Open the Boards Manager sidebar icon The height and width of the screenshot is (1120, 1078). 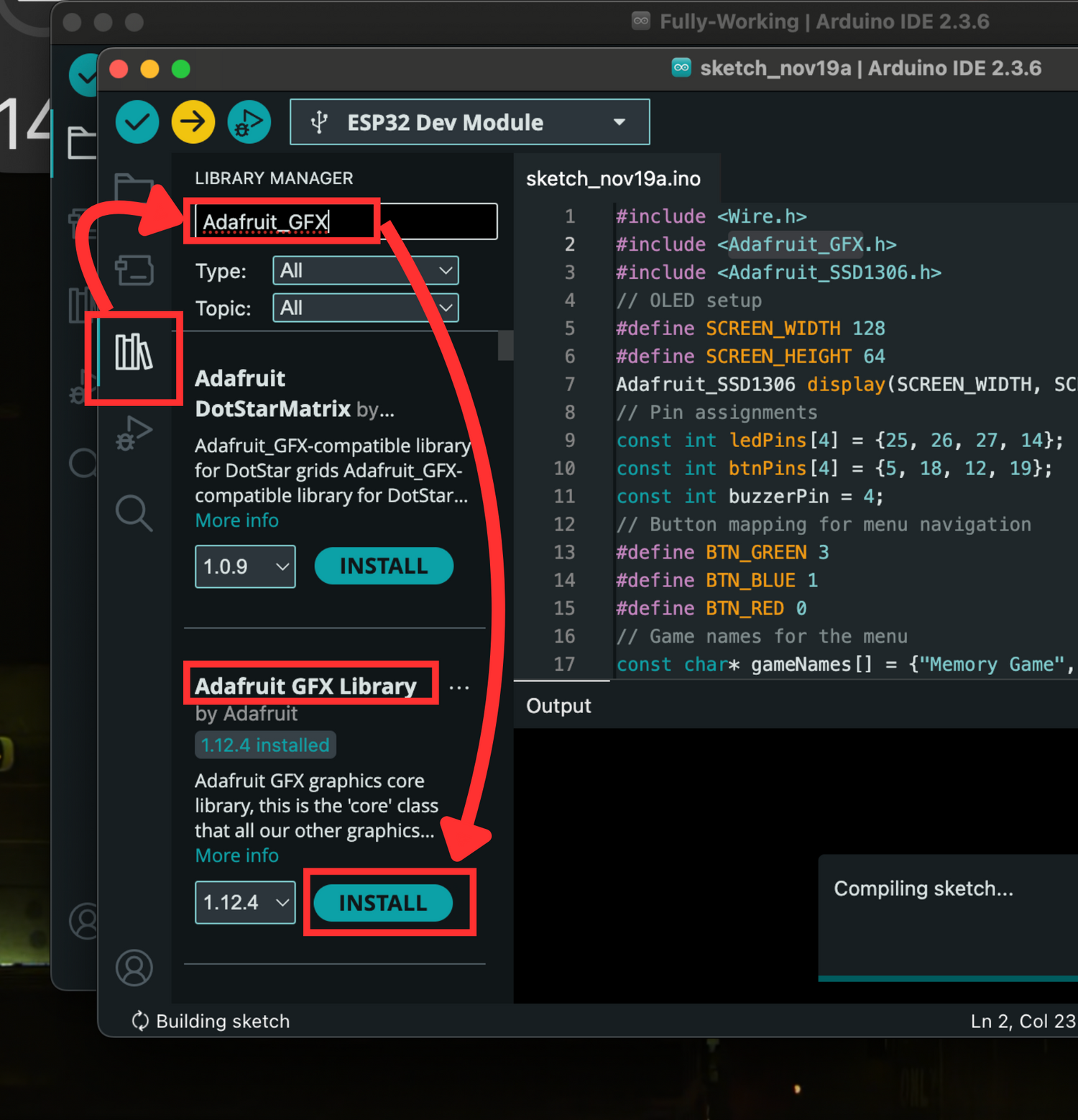coord(134,271)
